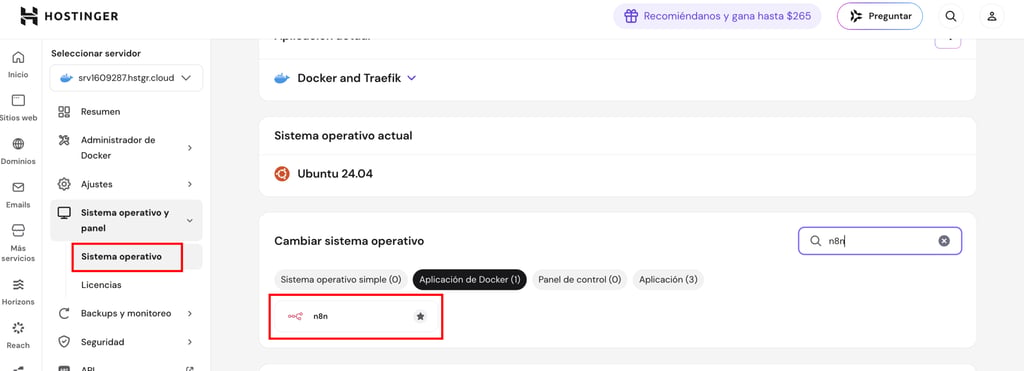Open Reach in the left rail

click(18, 335)
